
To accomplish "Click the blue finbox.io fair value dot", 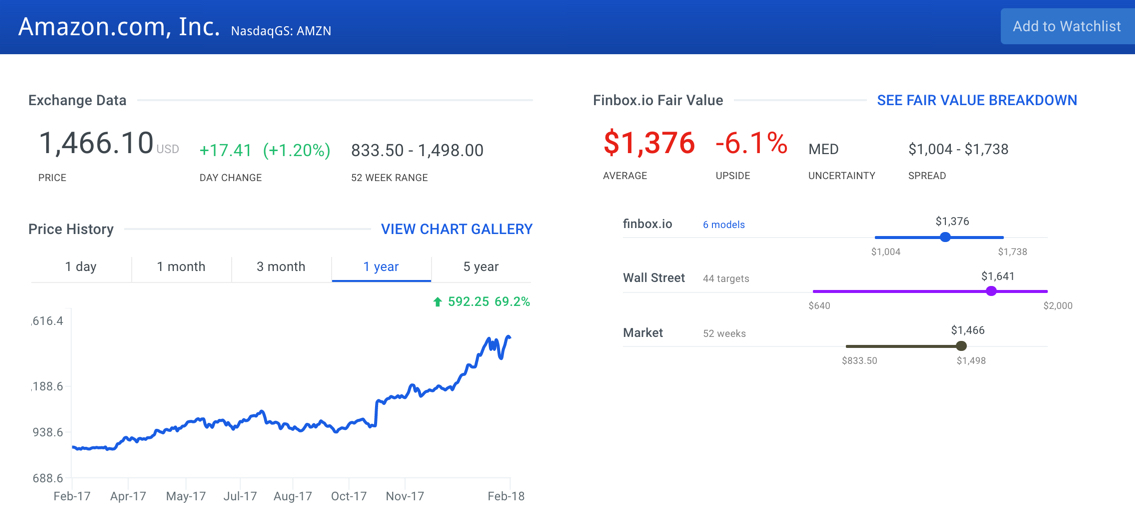I will 945,237.
